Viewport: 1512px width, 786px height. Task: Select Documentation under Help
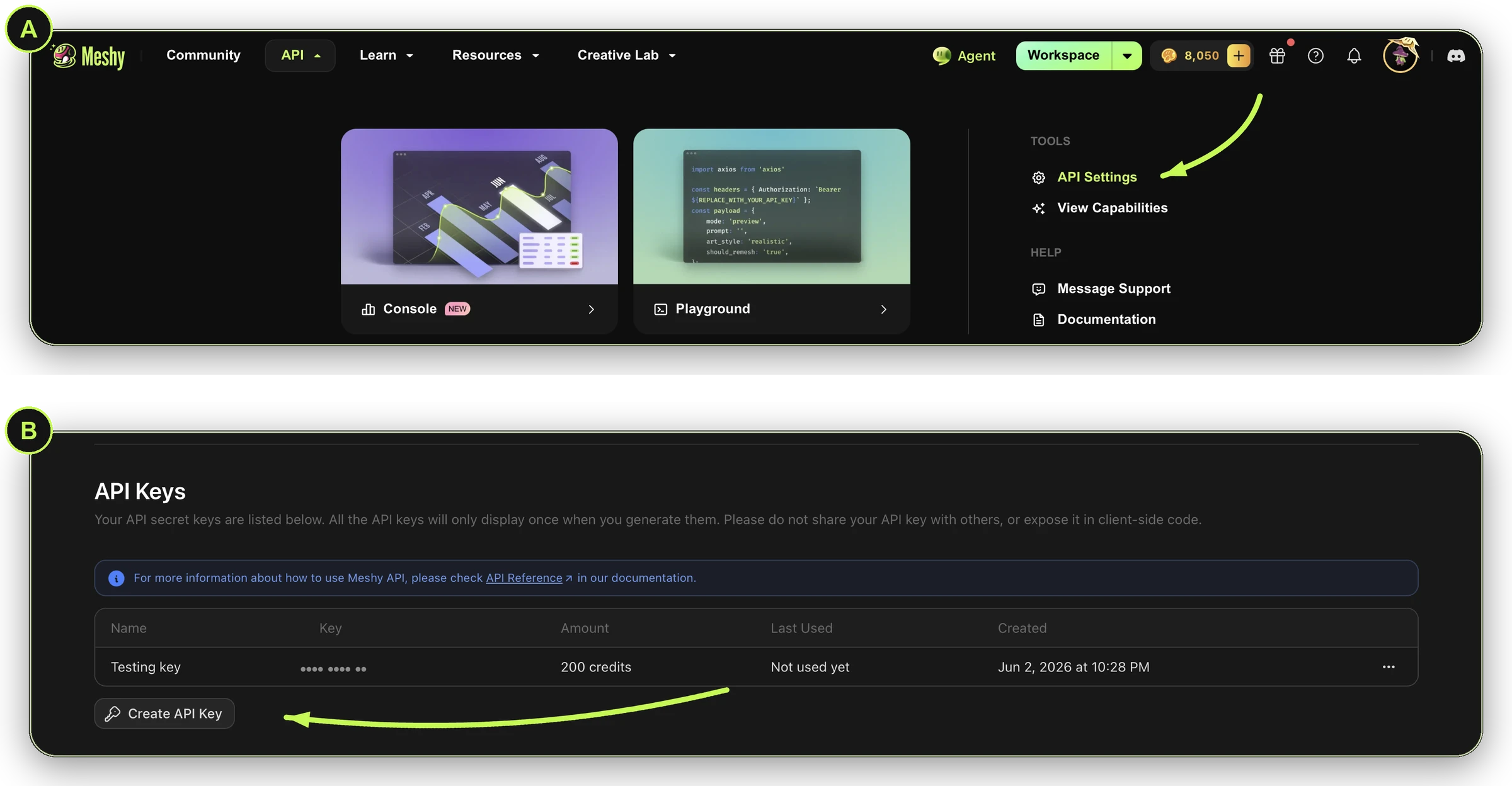tap(1106, 319)
